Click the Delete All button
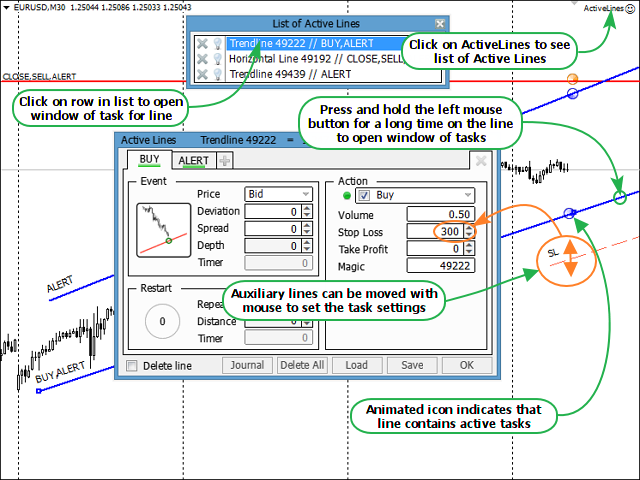Screen dimensions: 640x480 point(302,365)
